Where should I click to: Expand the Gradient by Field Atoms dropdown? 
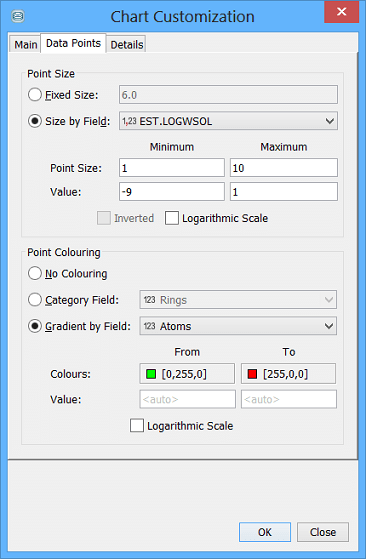tap(238, 326)
